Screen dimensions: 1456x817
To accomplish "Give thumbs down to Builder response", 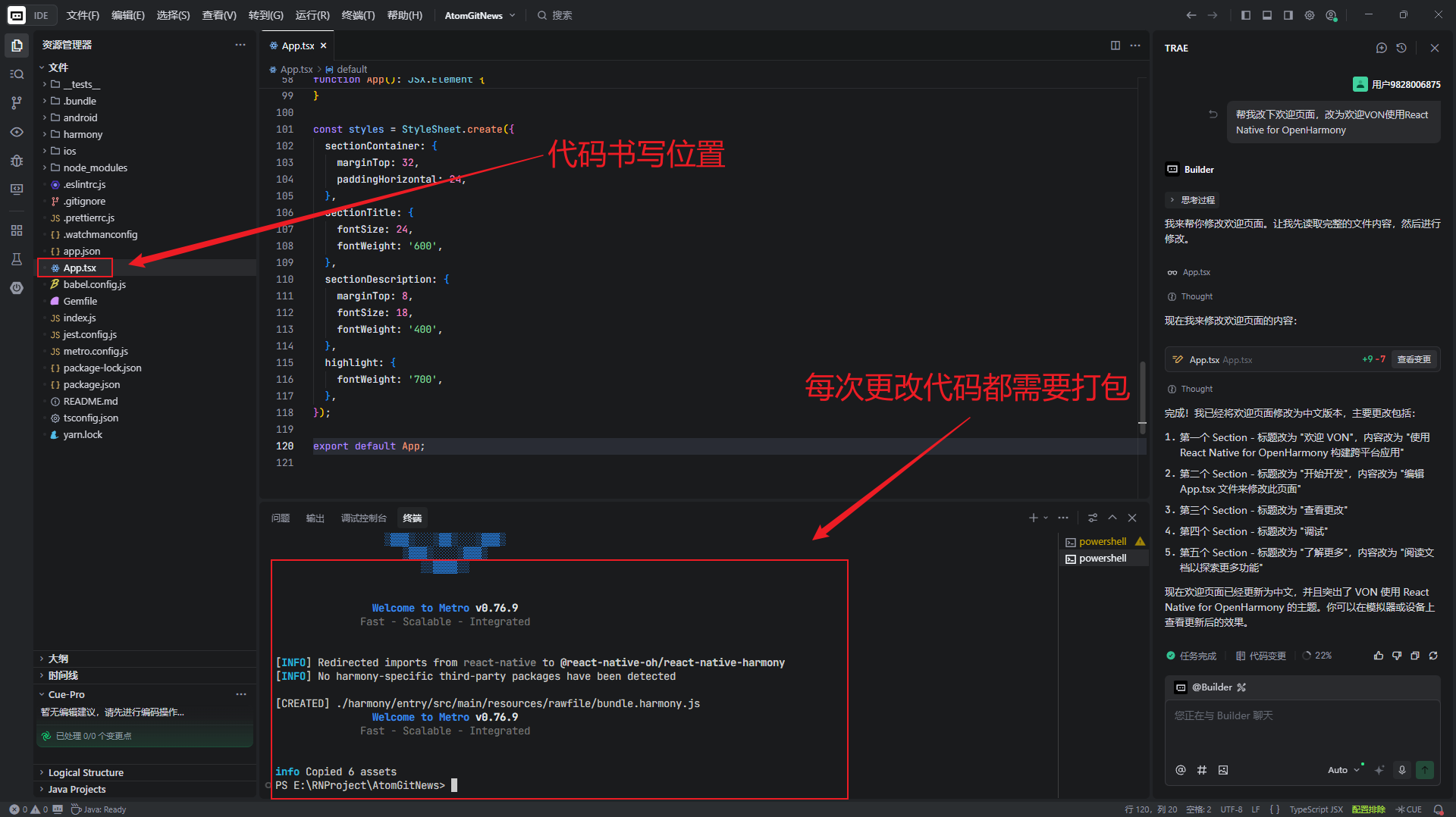I will tap(1397, 656).
